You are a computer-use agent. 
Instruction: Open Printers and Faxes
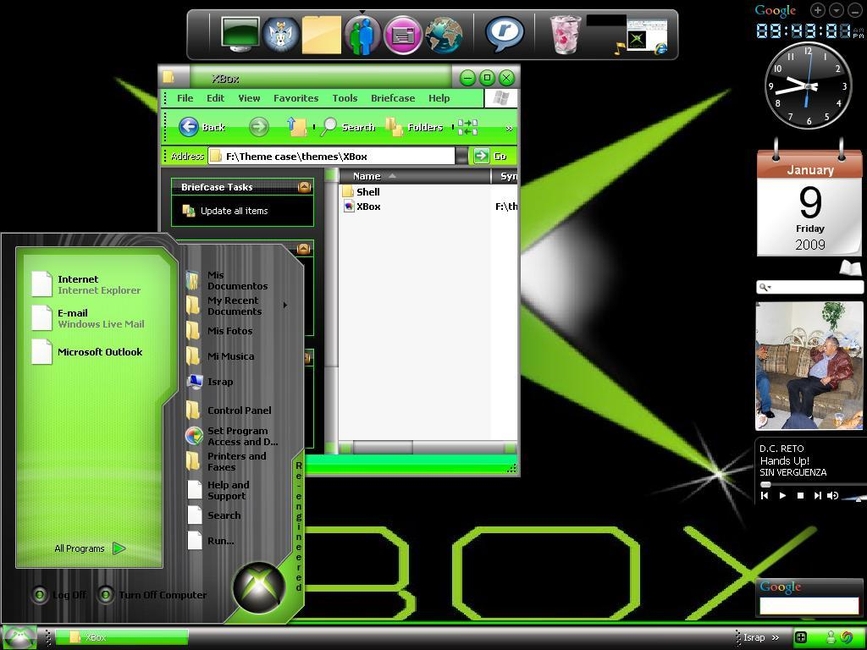[x=226, y=462]
